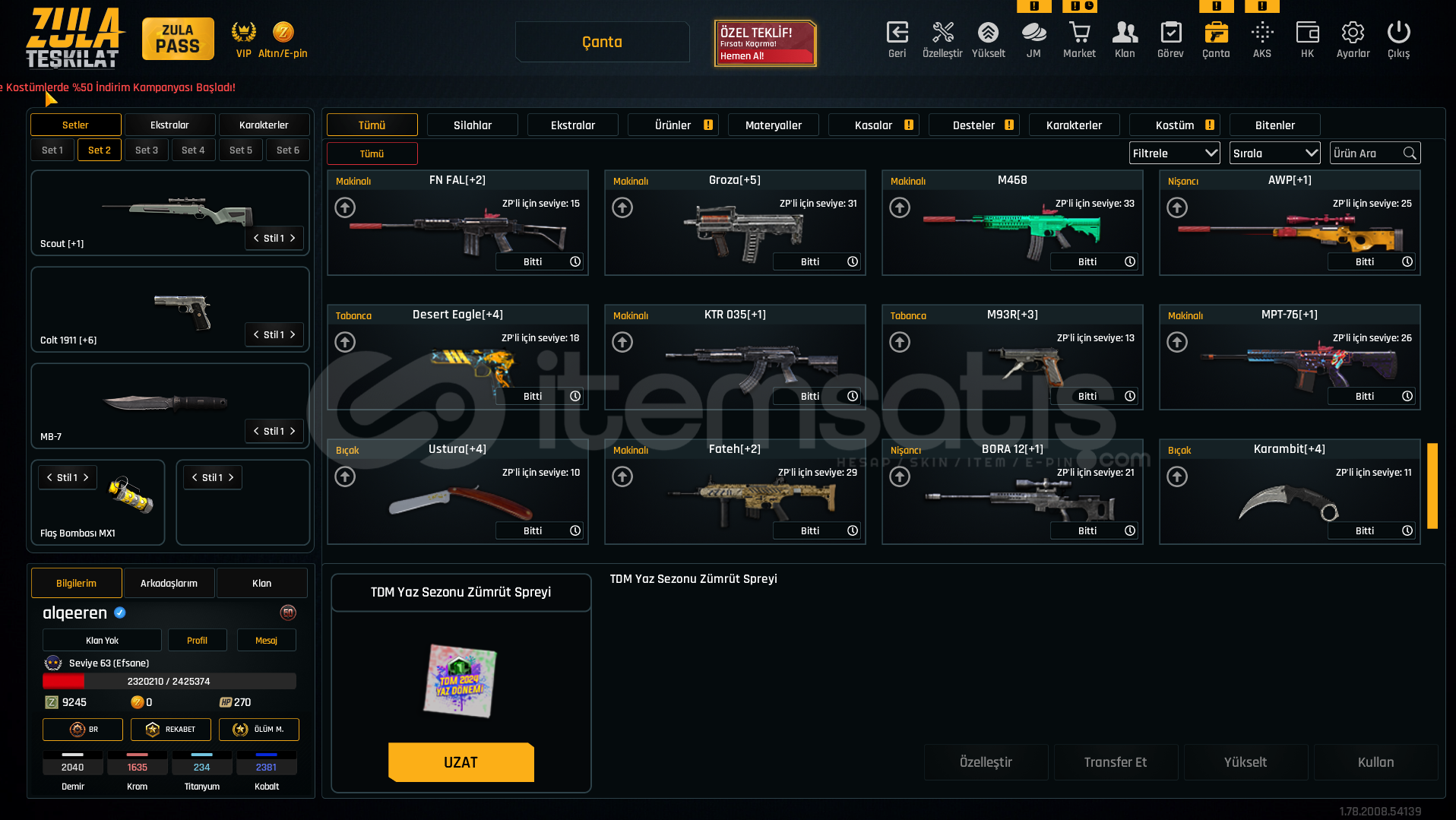Previous style arrow for Colt 1911 [+6]

click(x=256, y=335)
